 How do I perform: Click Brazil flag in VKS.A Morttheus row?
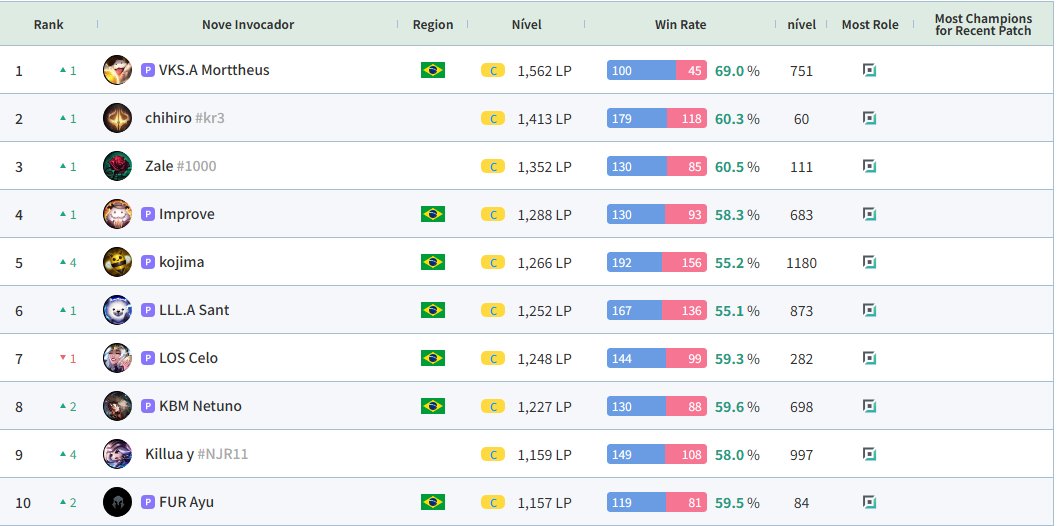(433, 70)
